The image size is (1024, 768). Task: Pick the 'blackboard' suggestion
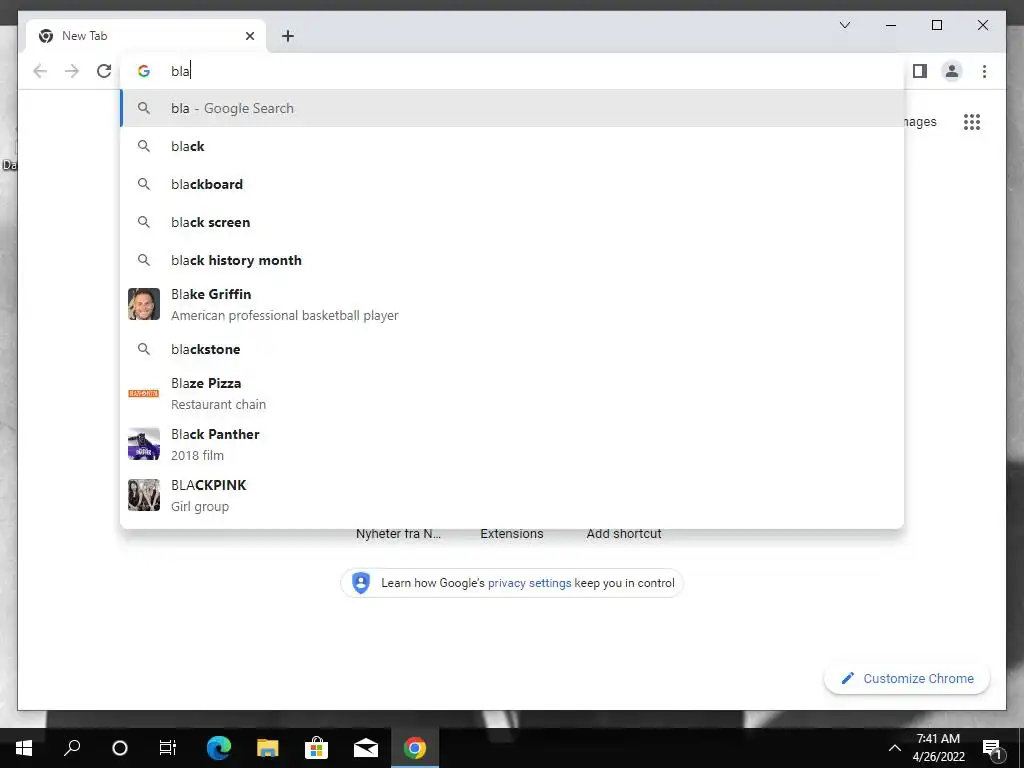(512, 184)
